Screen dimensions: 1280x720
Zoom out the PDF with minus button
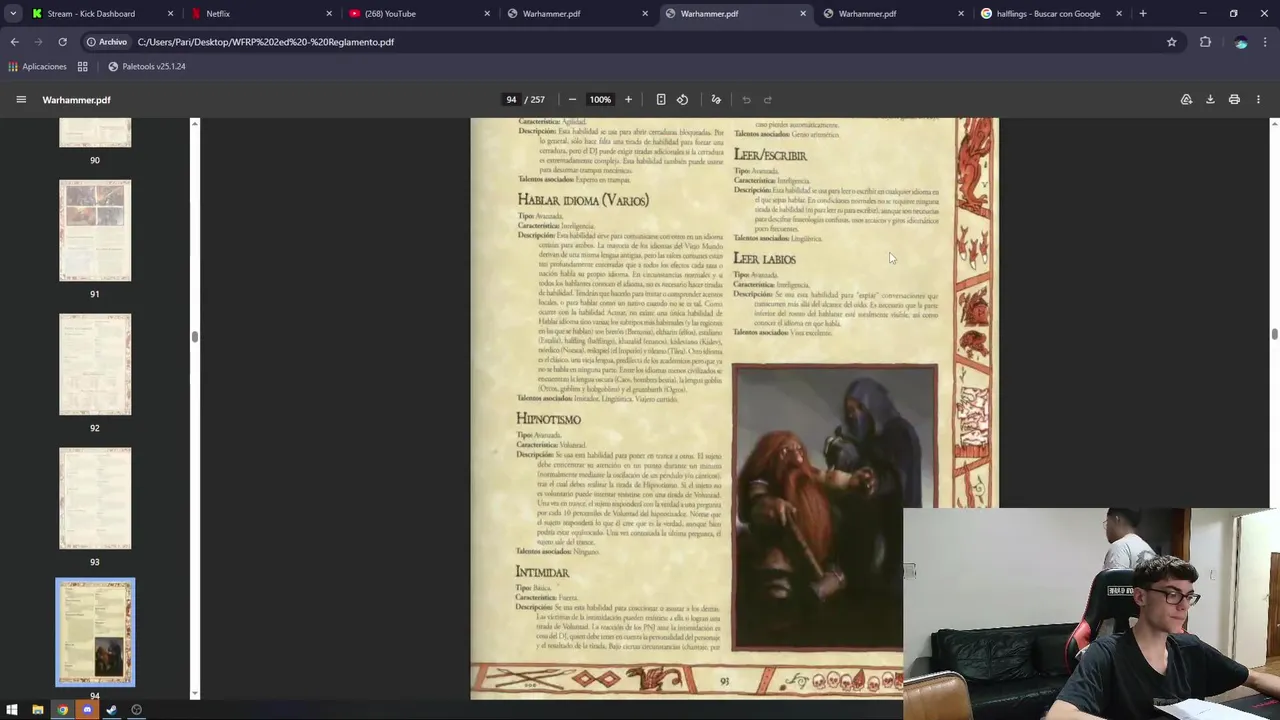[572, 99]
